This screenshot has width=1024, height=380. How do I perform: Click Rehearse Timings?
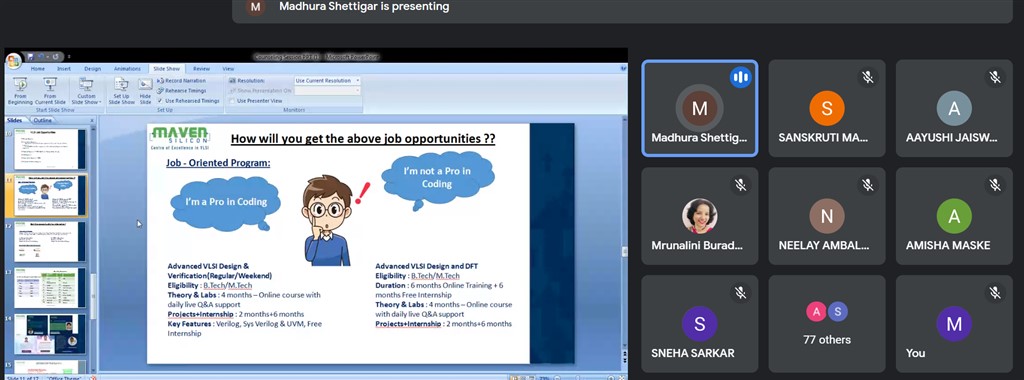click(182, 91)
